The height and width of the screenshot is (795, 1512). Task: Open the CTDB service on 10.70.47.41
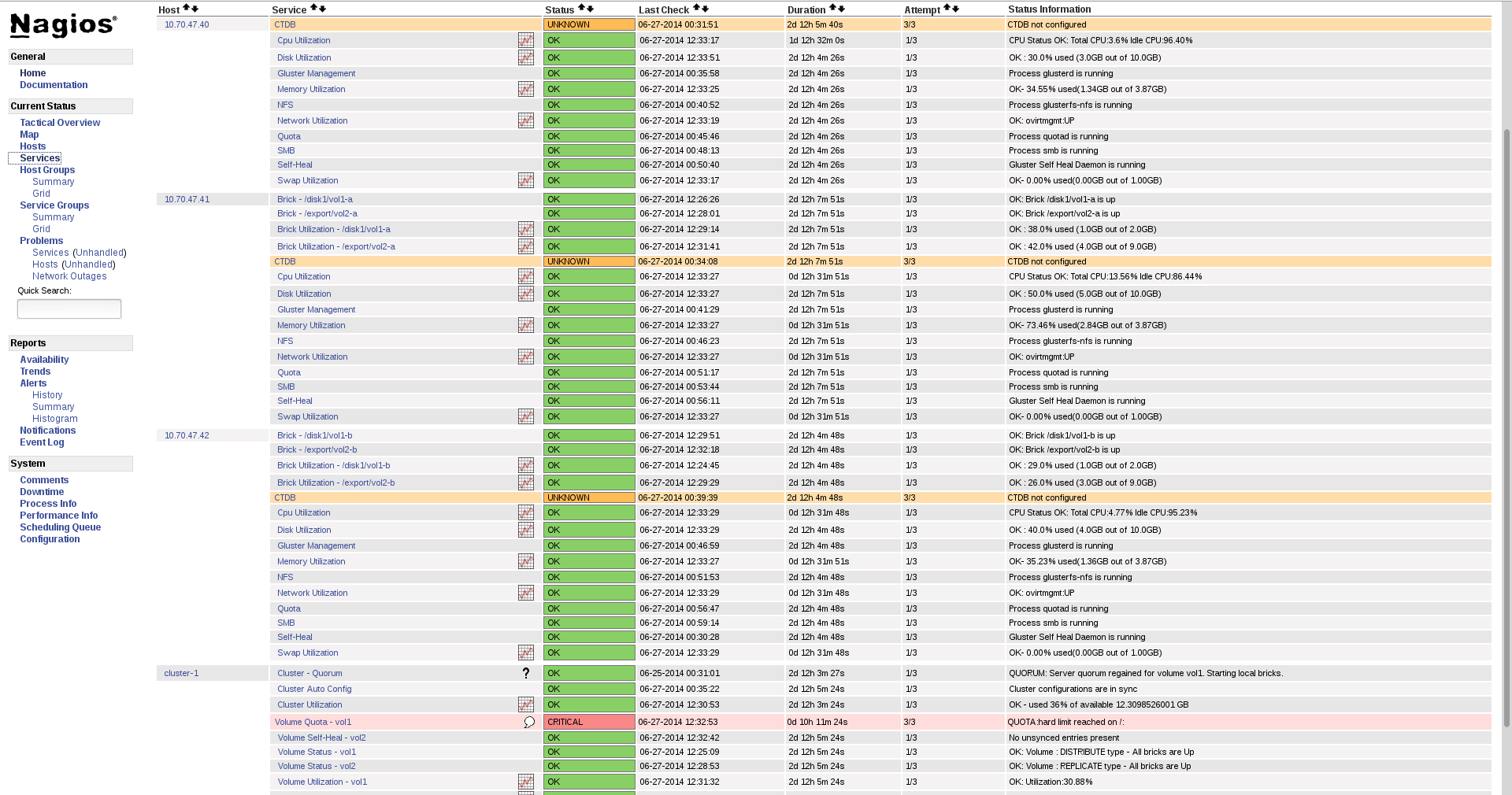pos(285,261)
